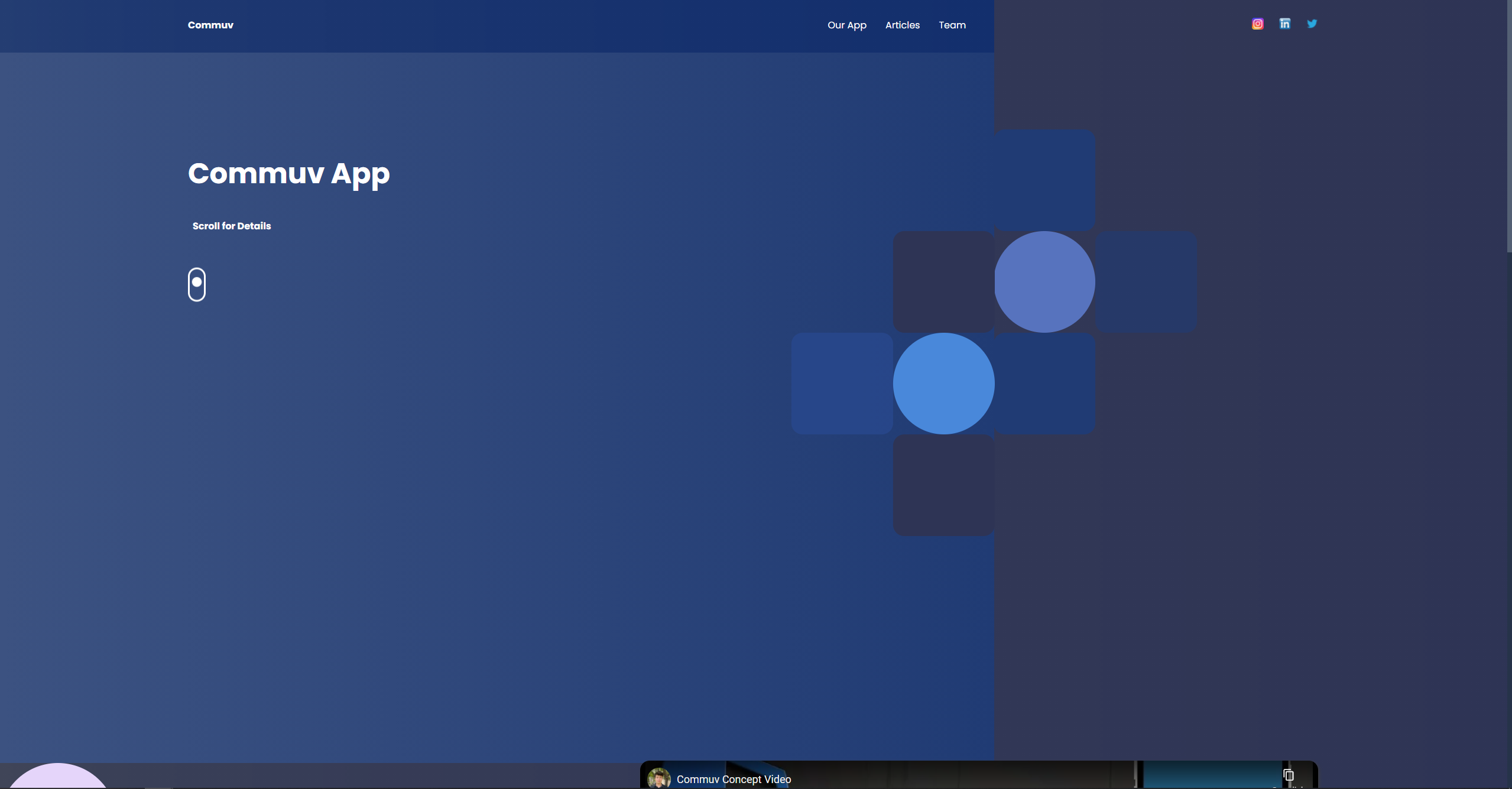Click the scroll indicator mouse icon
This screenshot has width=1512, height=789.
tap(197, 284)
